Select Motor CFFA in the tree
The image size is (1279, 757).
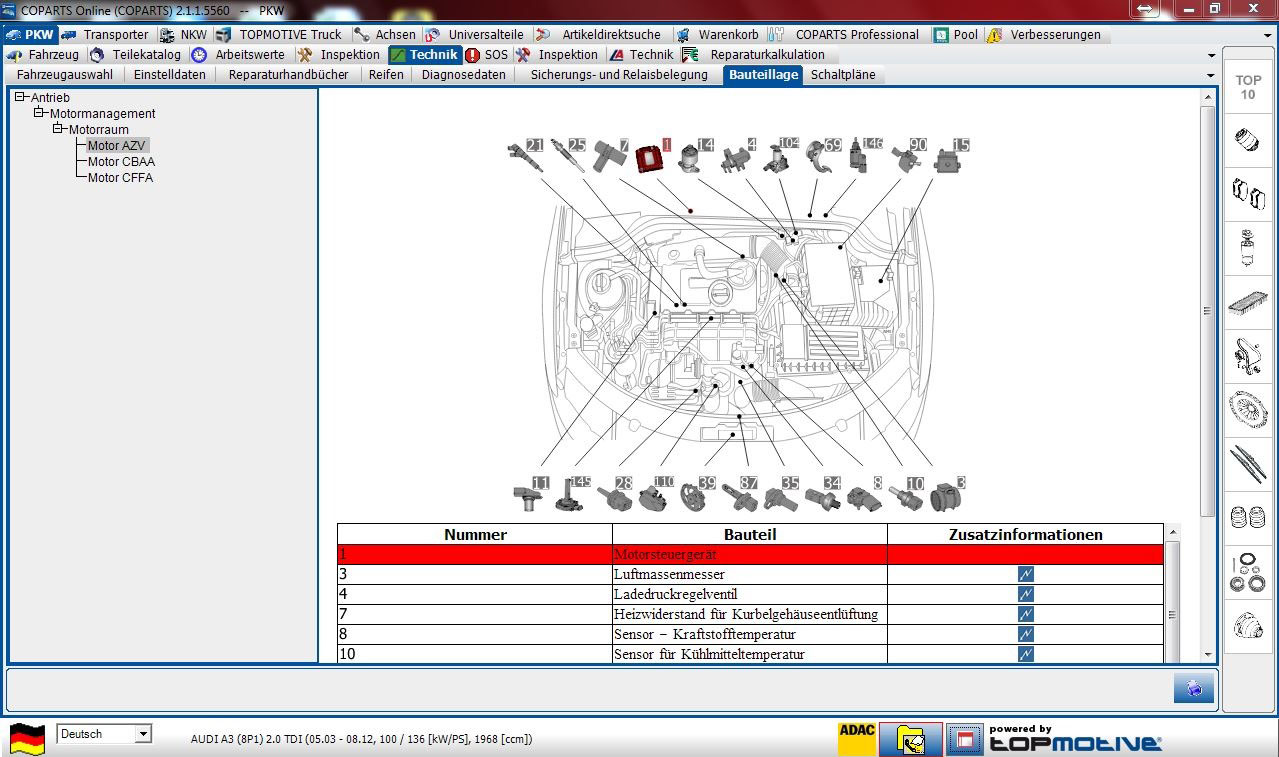coord(120,177)
